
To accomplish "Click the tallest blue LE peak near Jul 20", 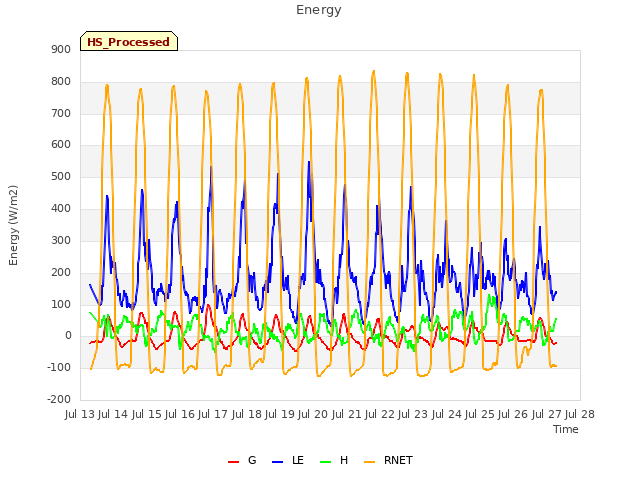I will coord(309,162).
